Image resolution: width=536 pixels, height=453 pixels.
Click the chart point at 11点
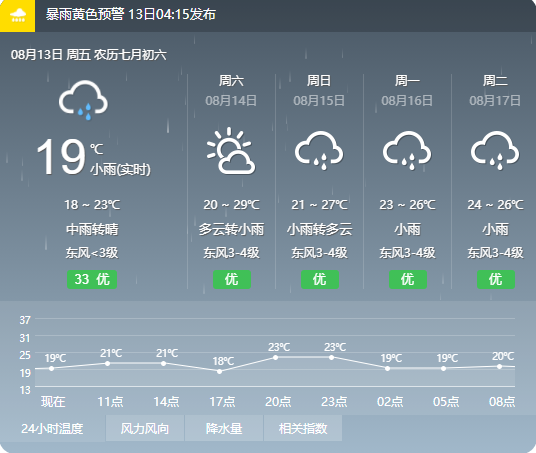click(107, 363)
